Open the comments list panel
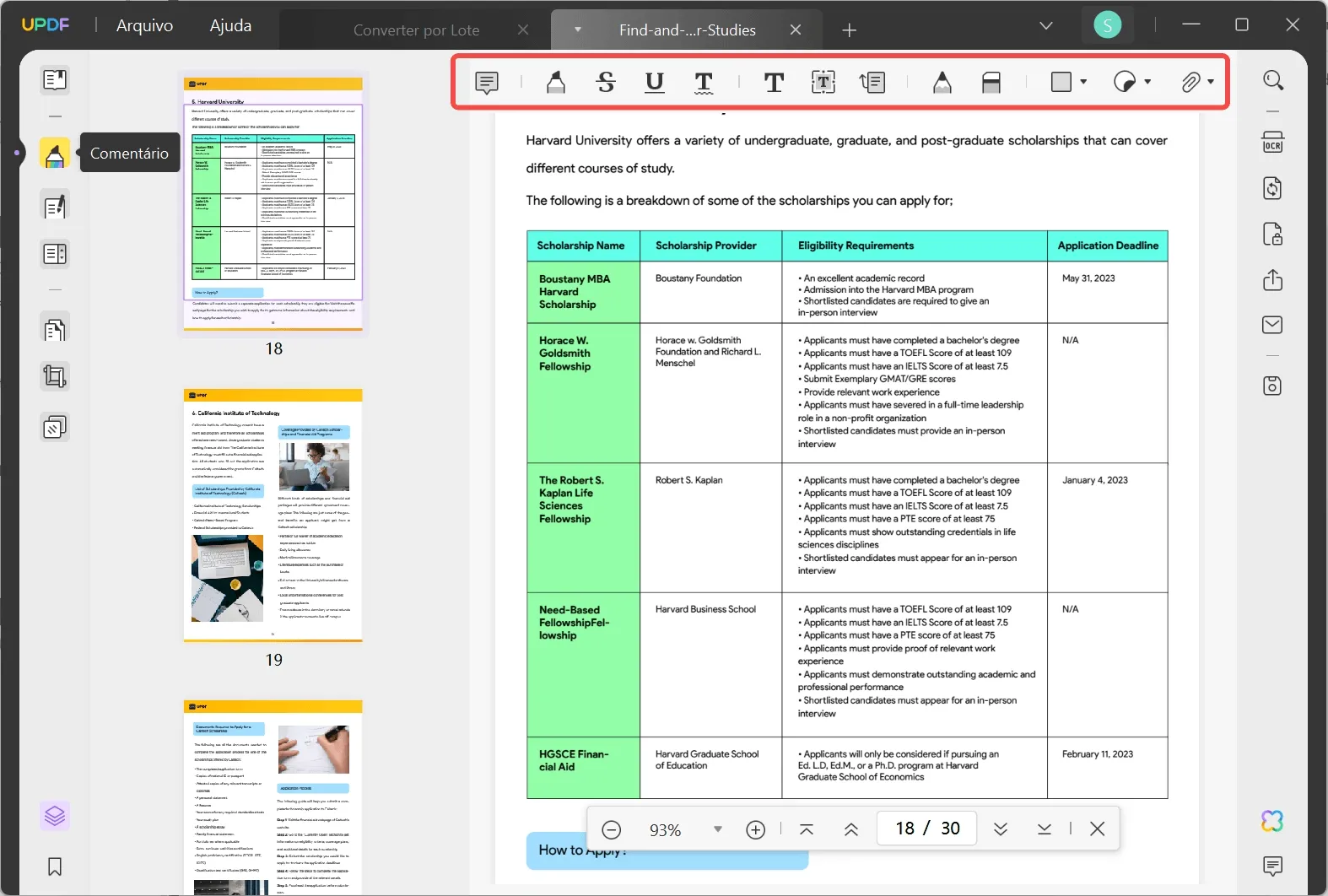1328x896 pixels. pos(1273,866)
